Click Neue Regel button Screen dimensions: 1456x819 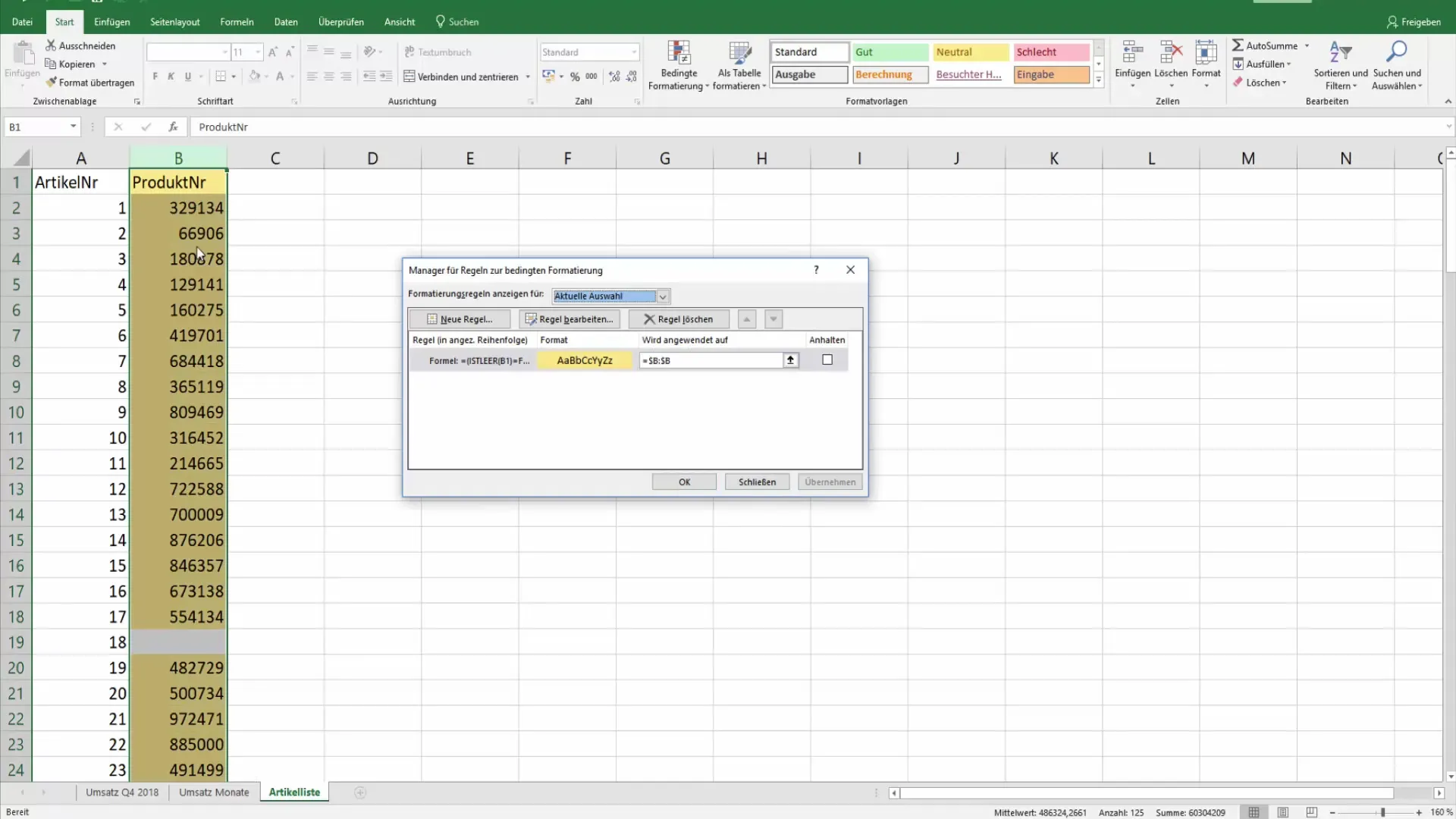tap(460, 319)
